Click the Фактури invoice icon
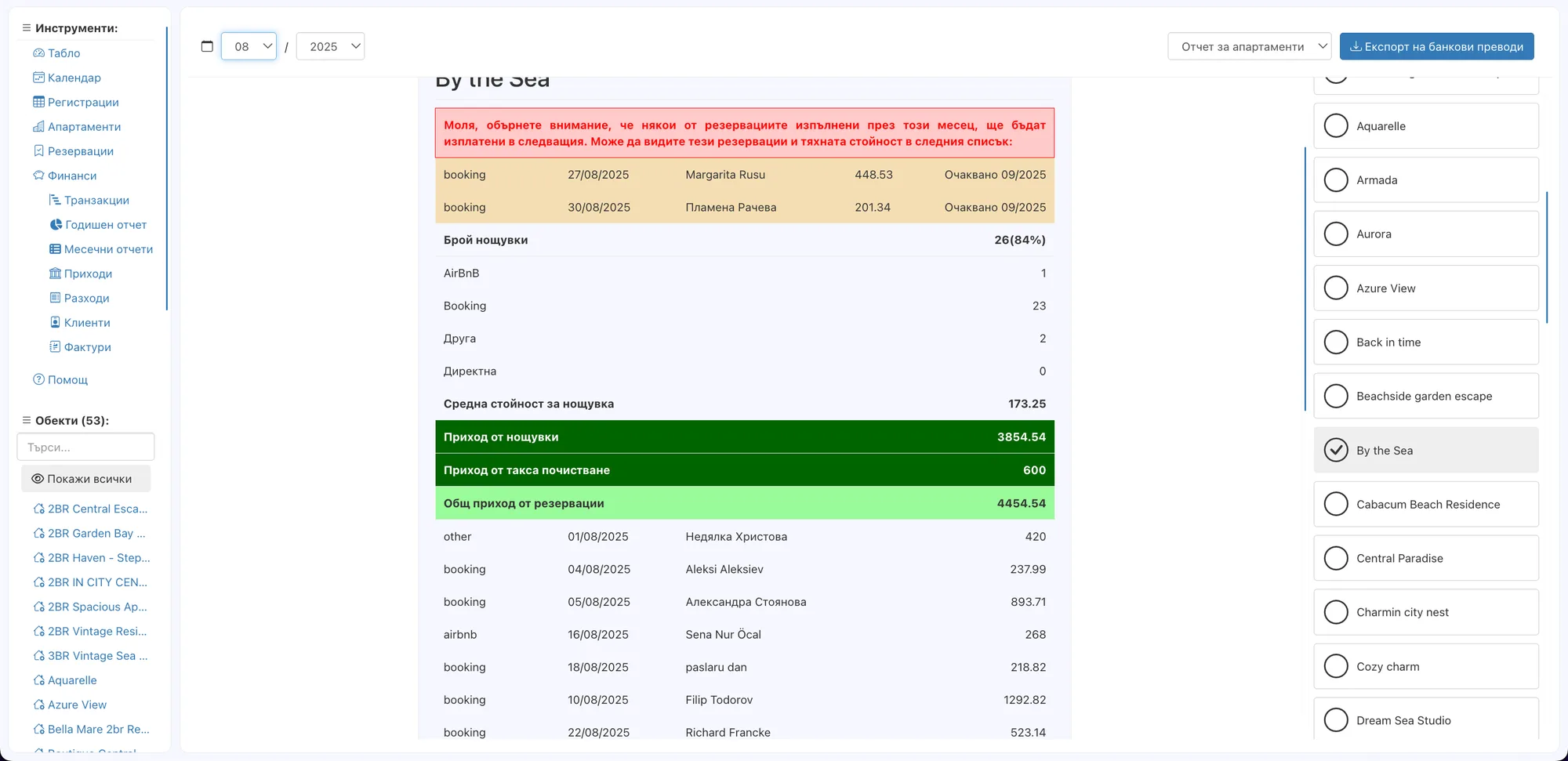 point(55,346)
